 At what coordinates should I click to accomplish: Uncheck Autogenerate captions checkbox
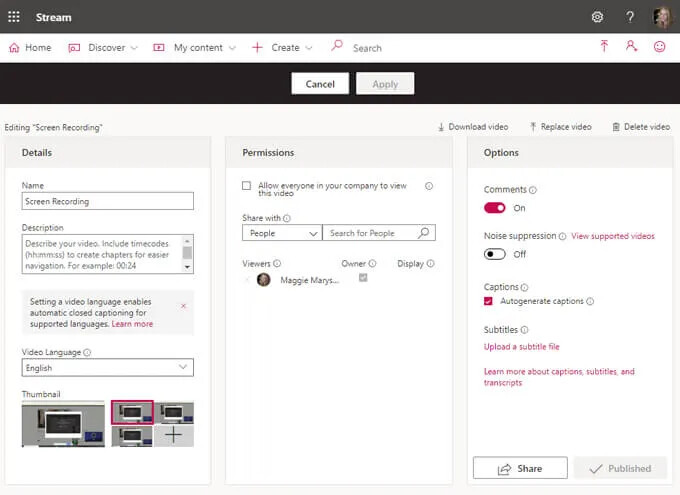488,301
